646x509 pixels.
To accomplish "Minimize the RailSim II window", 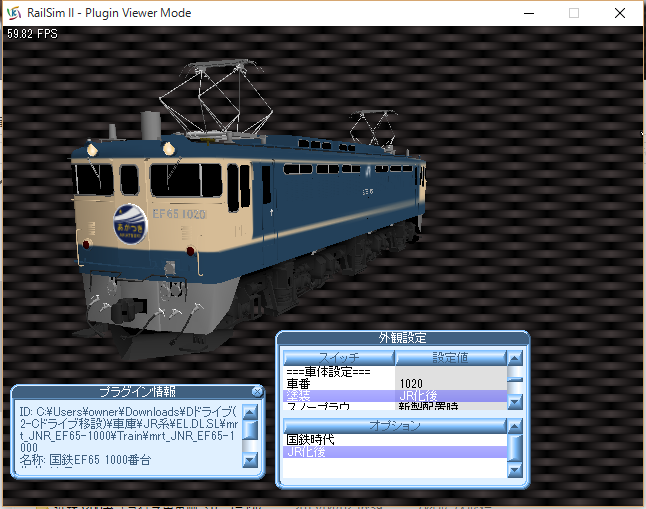I will pyautogui.click(x=529, y=13).
